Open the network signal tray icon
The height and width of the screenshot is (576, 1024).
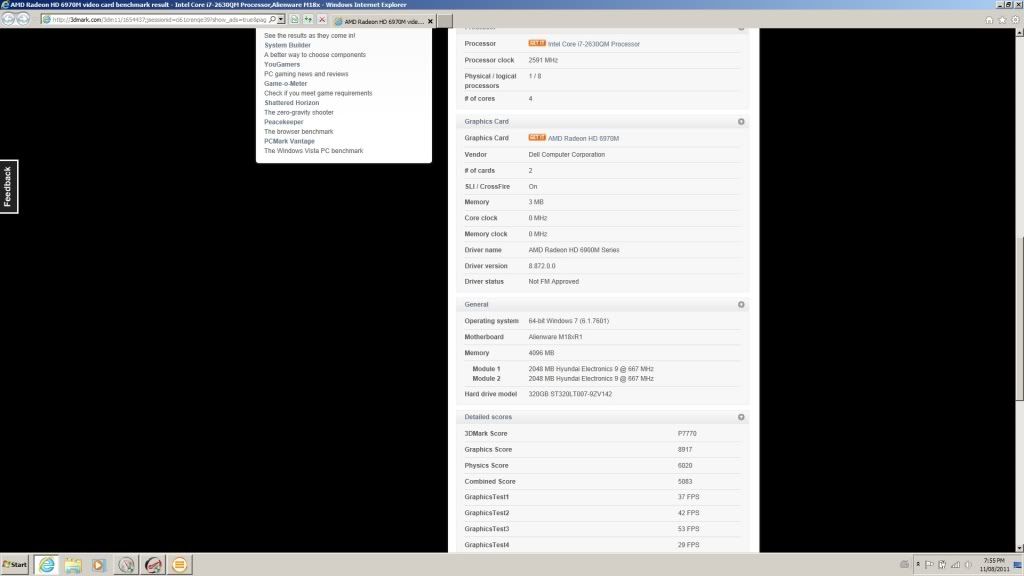tap(955, 564)
